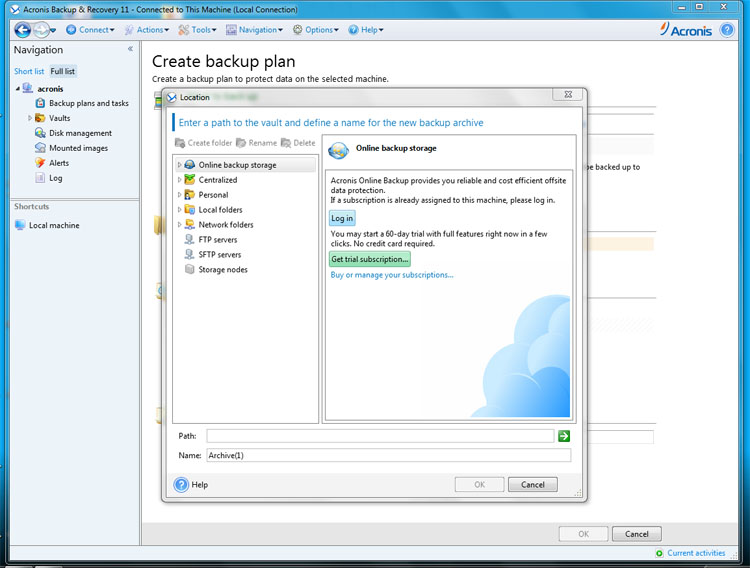
Task: Click Get trial subscription button
Action: (370, 259)
